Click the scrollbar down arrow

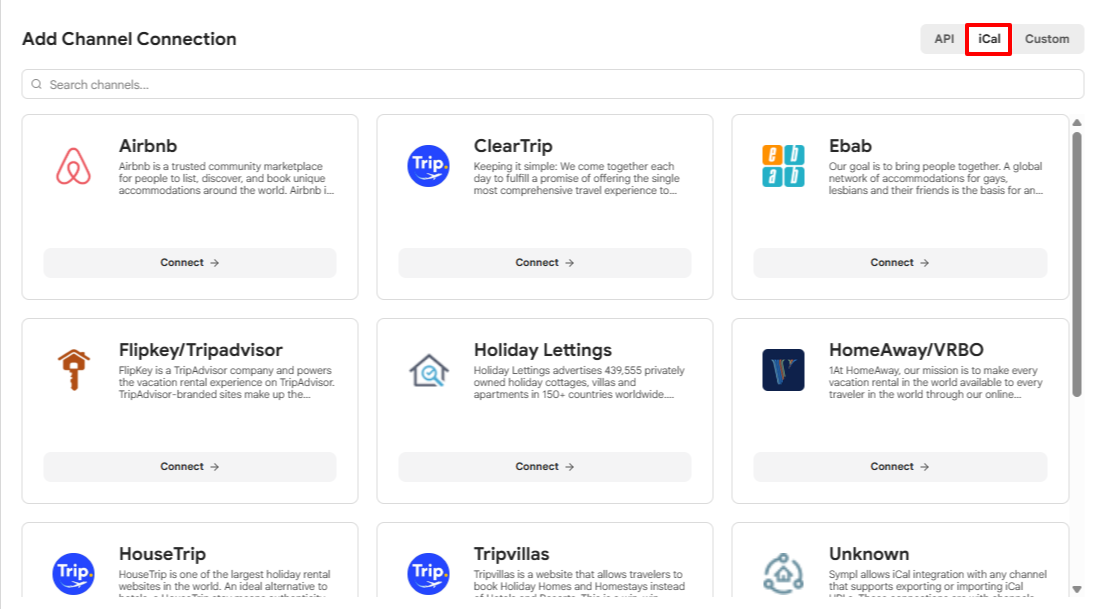coord(1077,589)
